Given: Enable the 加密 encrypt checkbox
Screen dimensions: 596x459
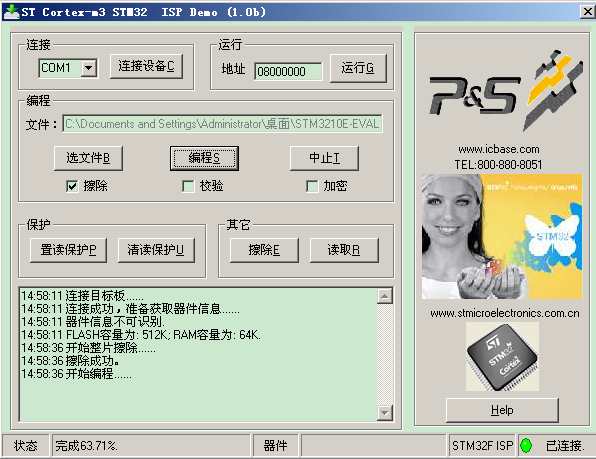Looking at the screenshot, I should coord(312,186).
